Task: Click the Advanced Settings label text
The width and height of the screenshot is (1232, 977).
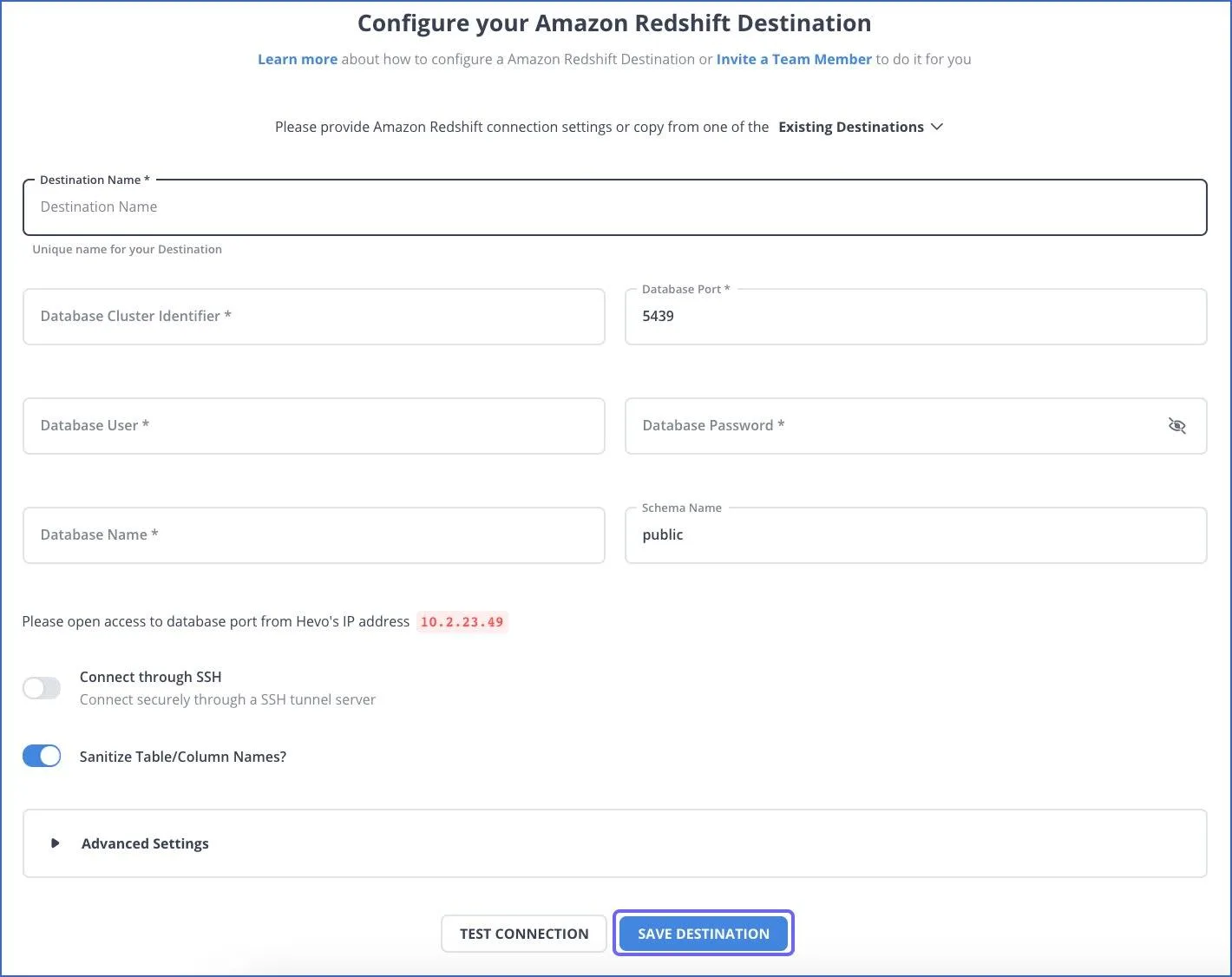Action: [x=145, y=843]
